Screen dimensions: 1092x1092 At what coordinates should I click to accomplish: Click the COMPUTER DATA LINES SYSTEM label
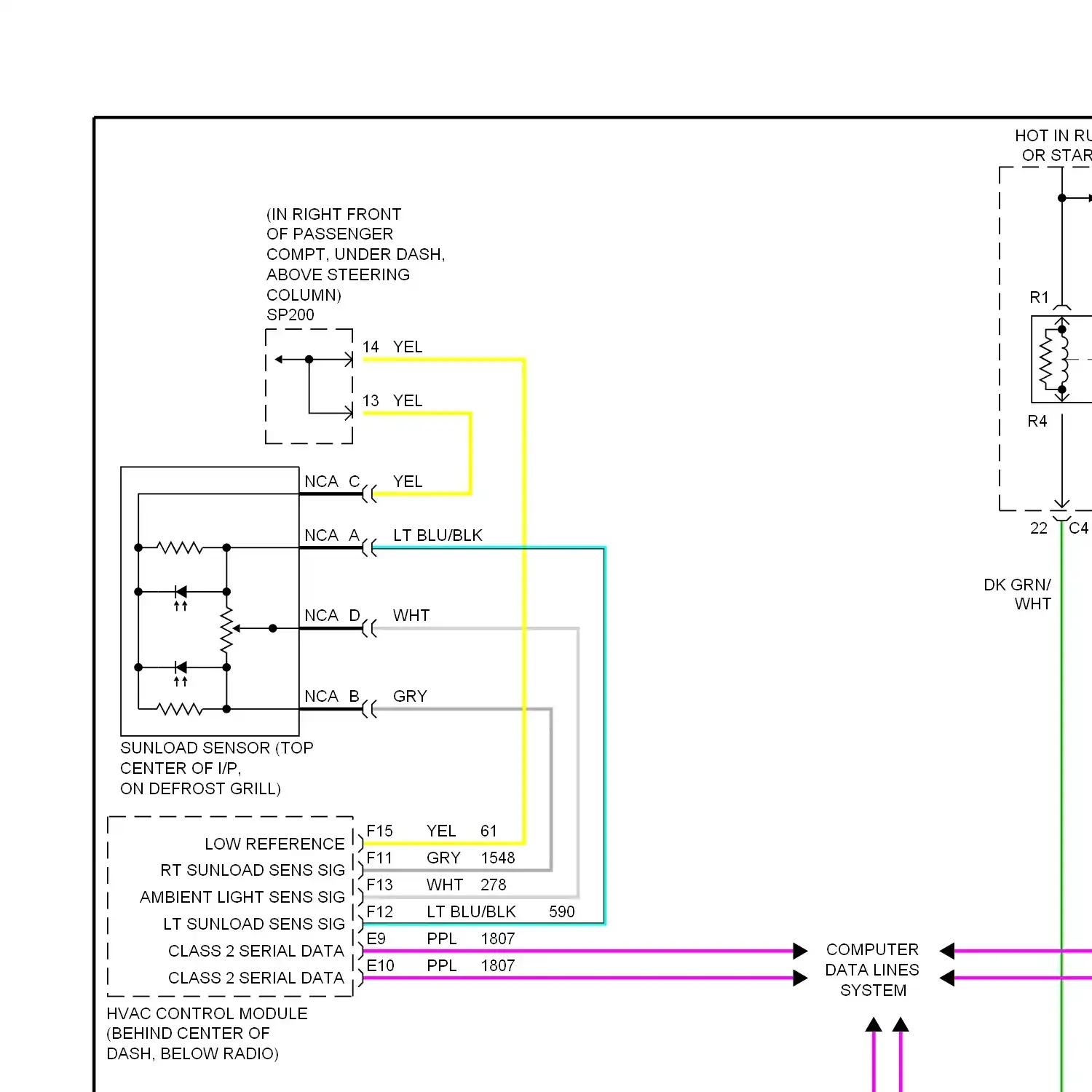click(872, 970)
